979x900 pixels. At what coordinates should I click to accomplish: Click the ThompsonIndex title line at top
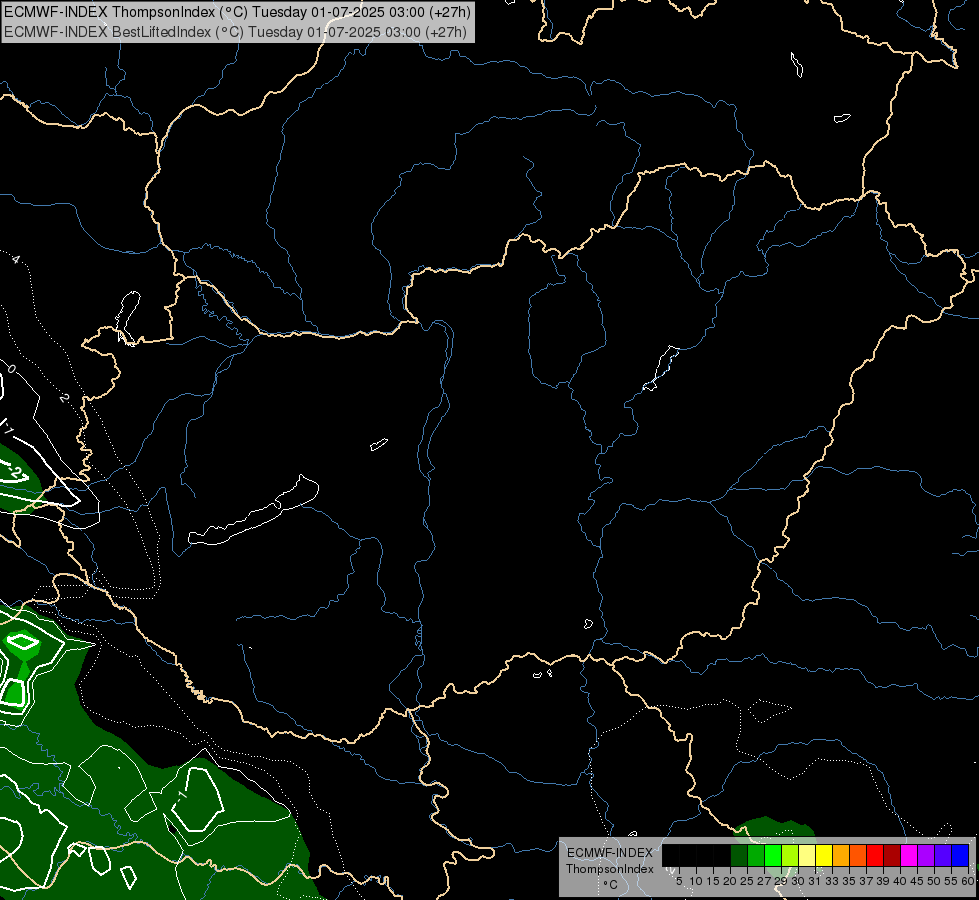pos(237,11)
